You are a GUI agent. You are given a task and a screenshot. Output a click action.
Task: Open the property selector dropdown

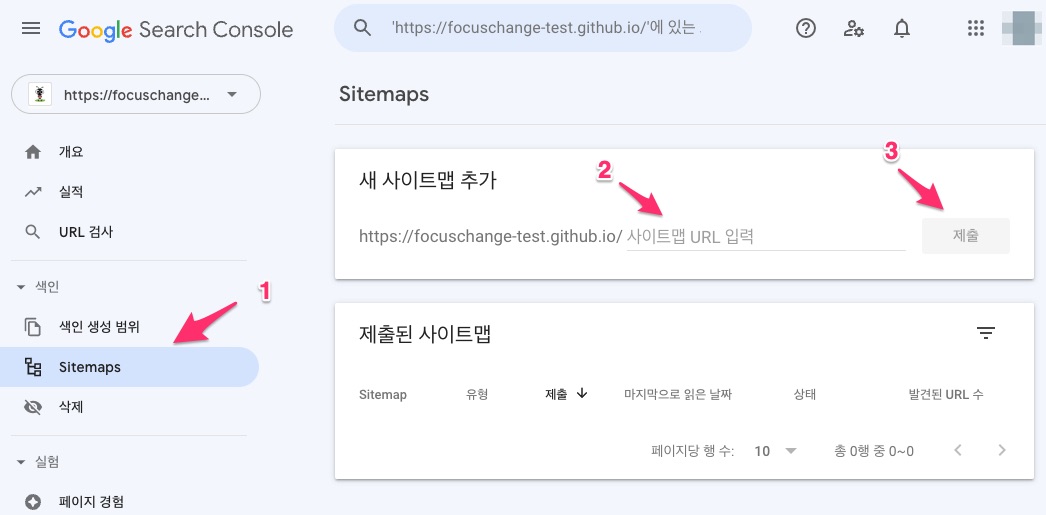pyautogui.click(x=136, y=95)
